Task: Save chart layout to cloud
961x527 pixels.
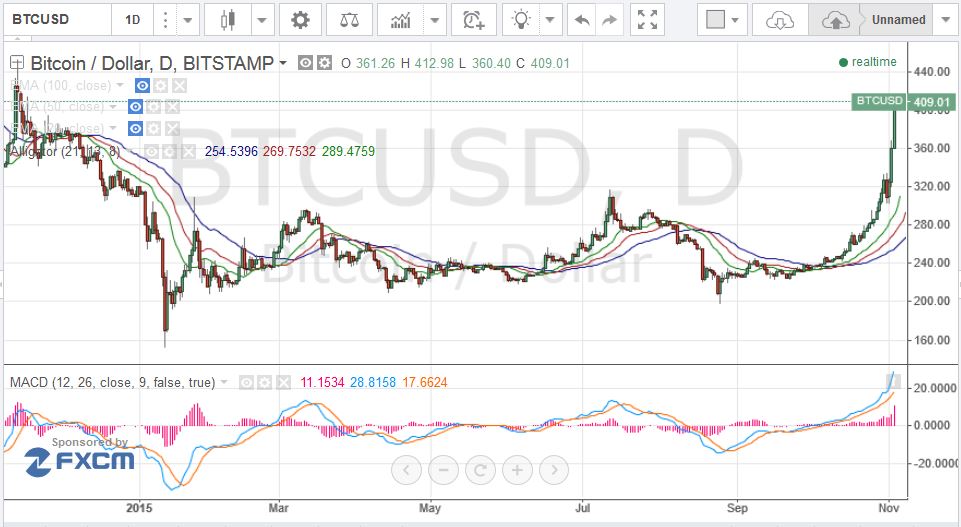Action: pos(835,20)
